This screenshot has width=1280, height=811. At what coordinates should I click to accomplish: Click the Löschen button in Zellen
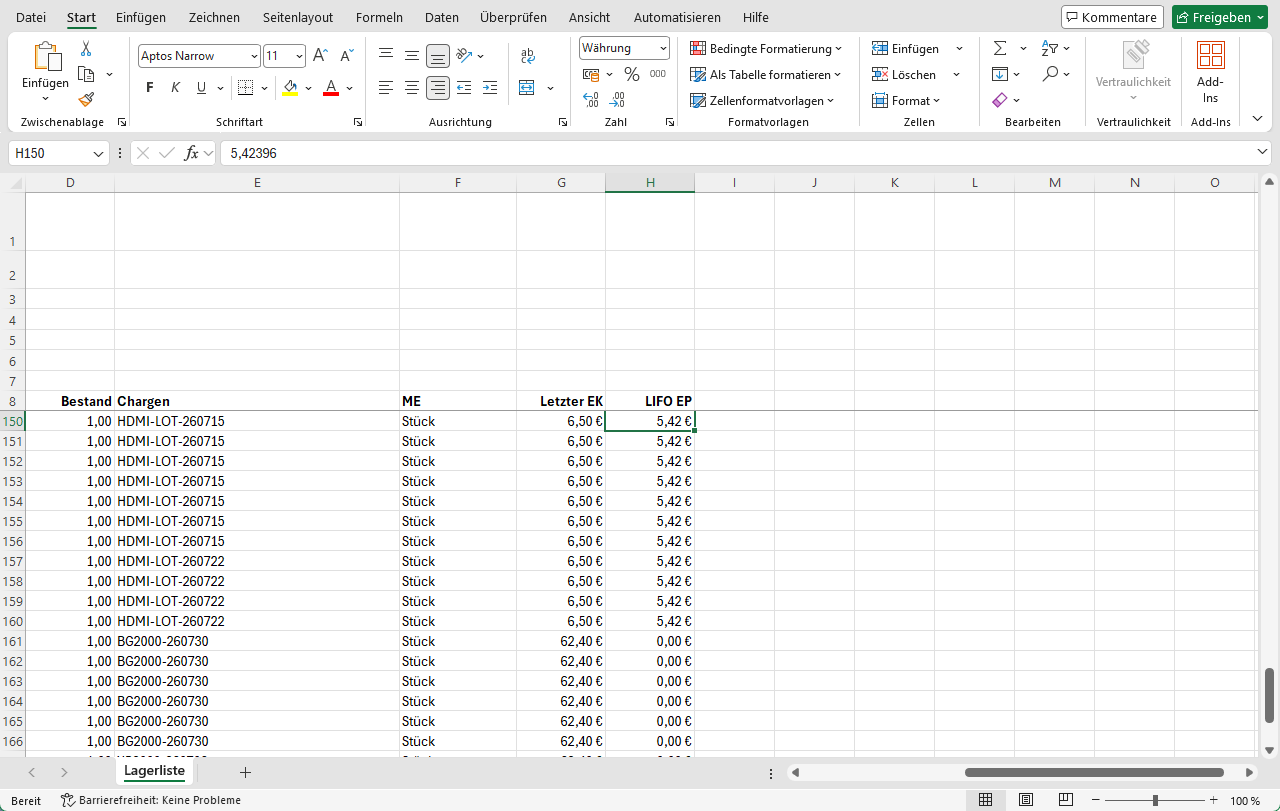coord(904,75)
